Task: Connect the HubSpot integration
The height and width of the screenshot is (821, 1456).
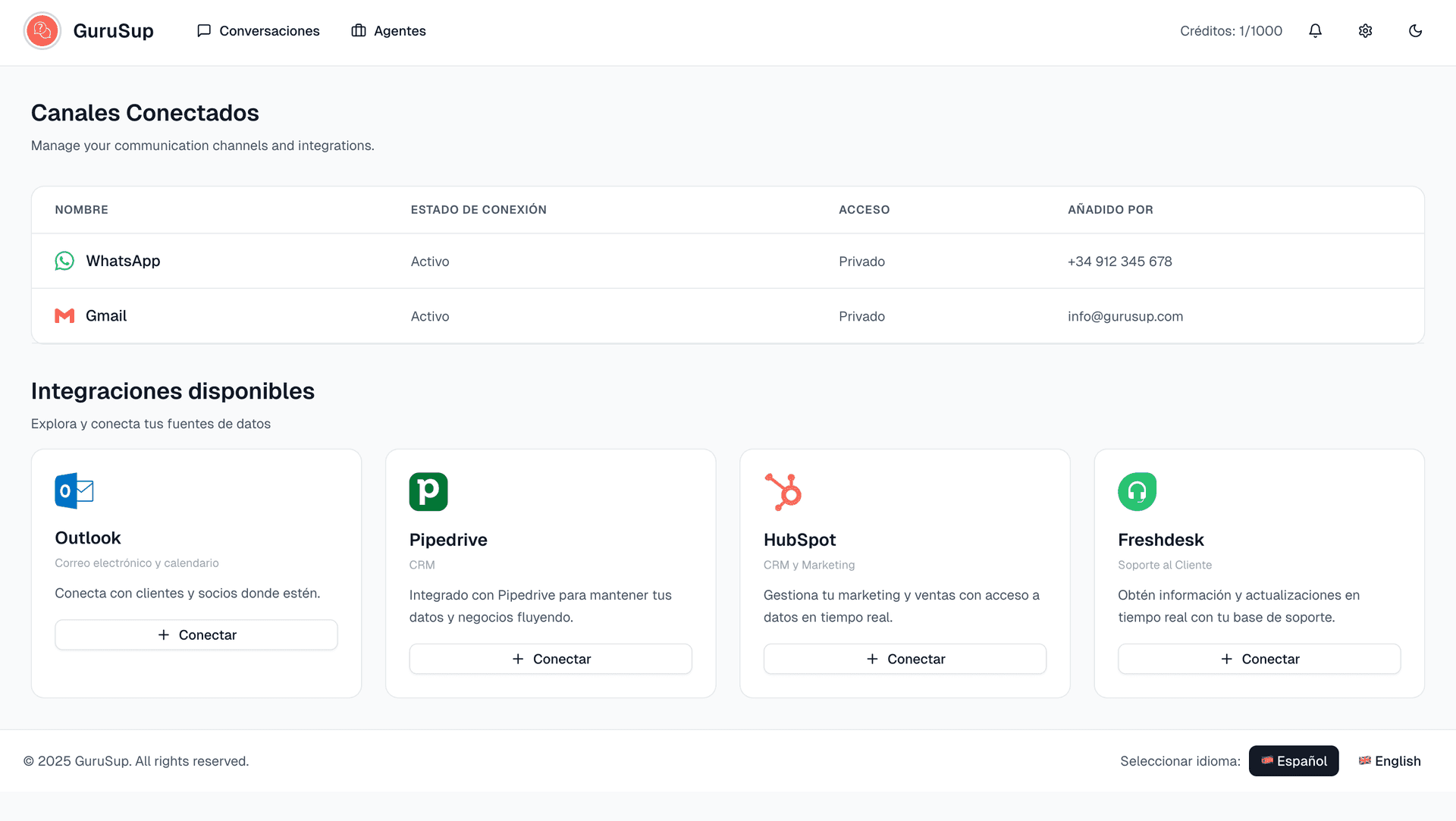Action: point(905,659)
